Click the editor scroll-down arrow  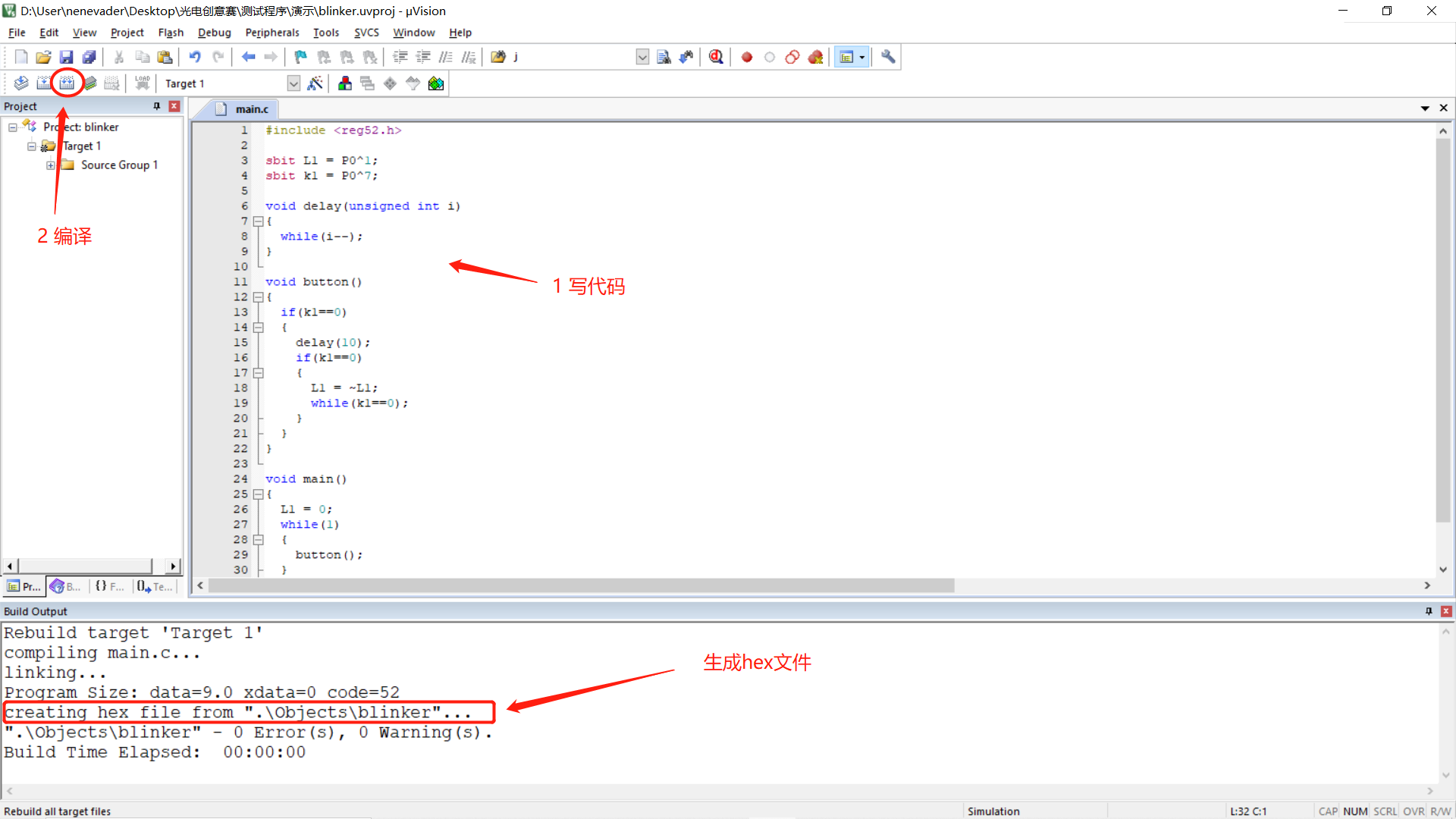(1443, 570)
